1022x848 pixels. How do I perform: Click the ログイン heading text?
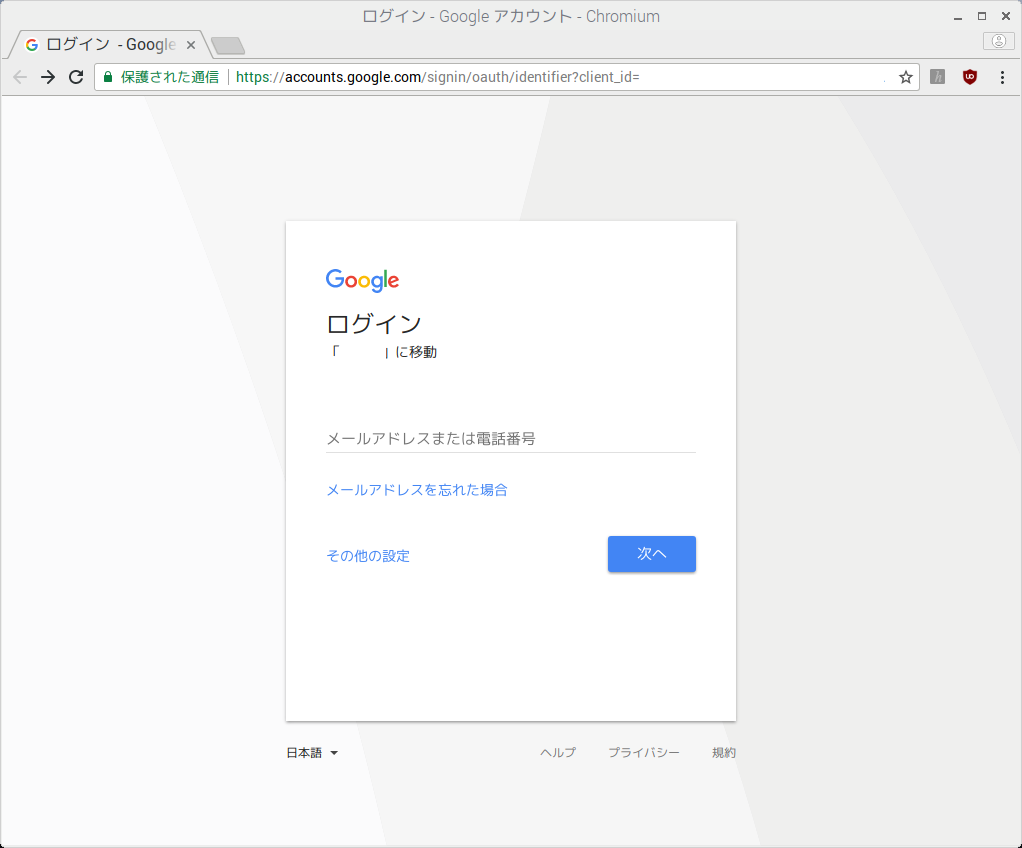[x=374, y=324]
